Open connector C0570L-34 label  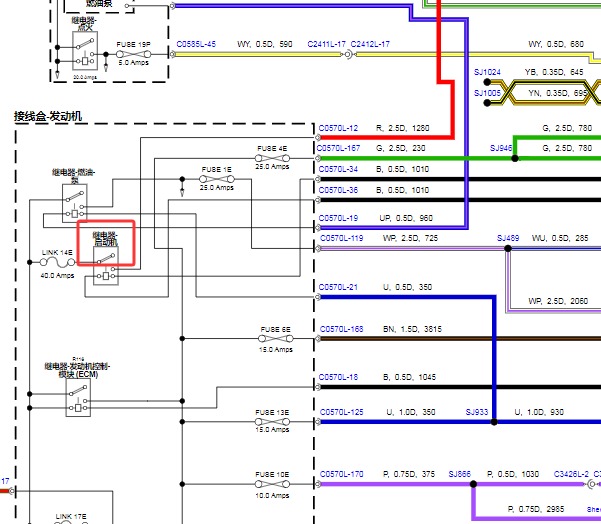coord(338,169)
